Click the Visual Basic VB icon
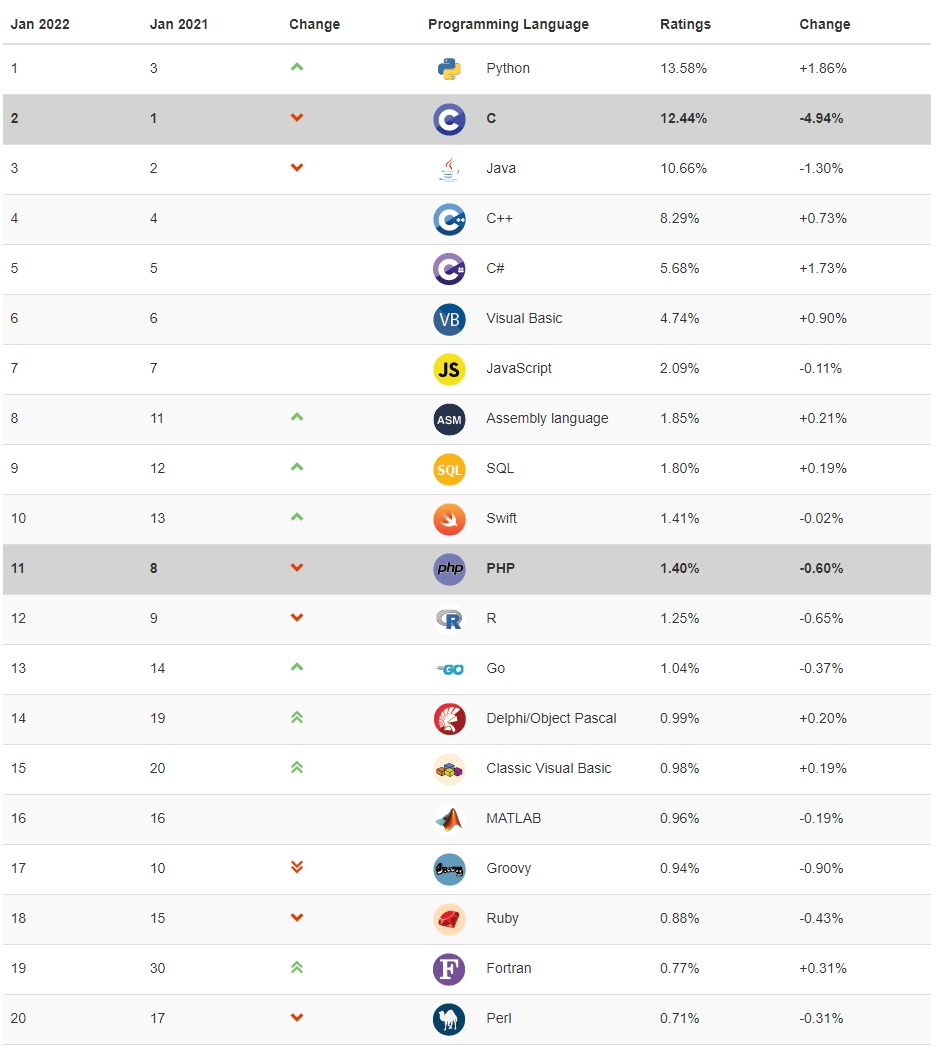This screenshot has width=947, height=1059. [449, 319]
